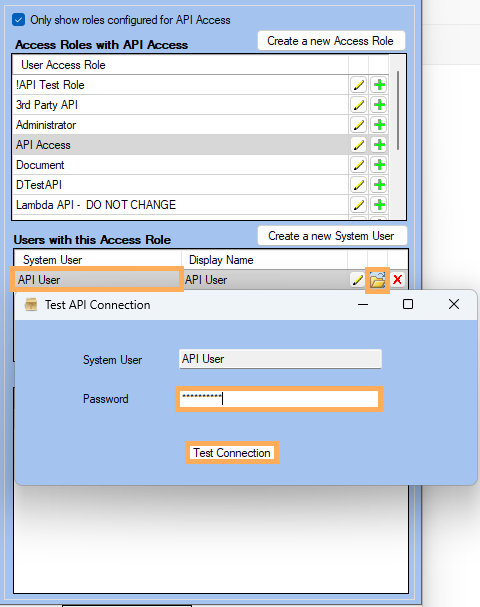Click green plus for API Access role

pos(379,145)
